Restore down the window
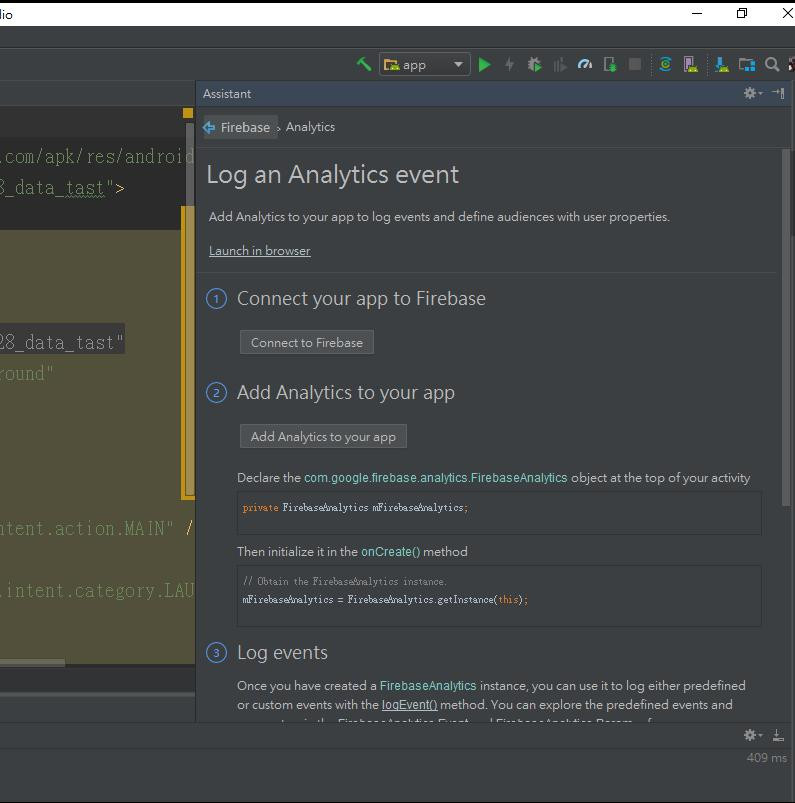 click(742, 13)
